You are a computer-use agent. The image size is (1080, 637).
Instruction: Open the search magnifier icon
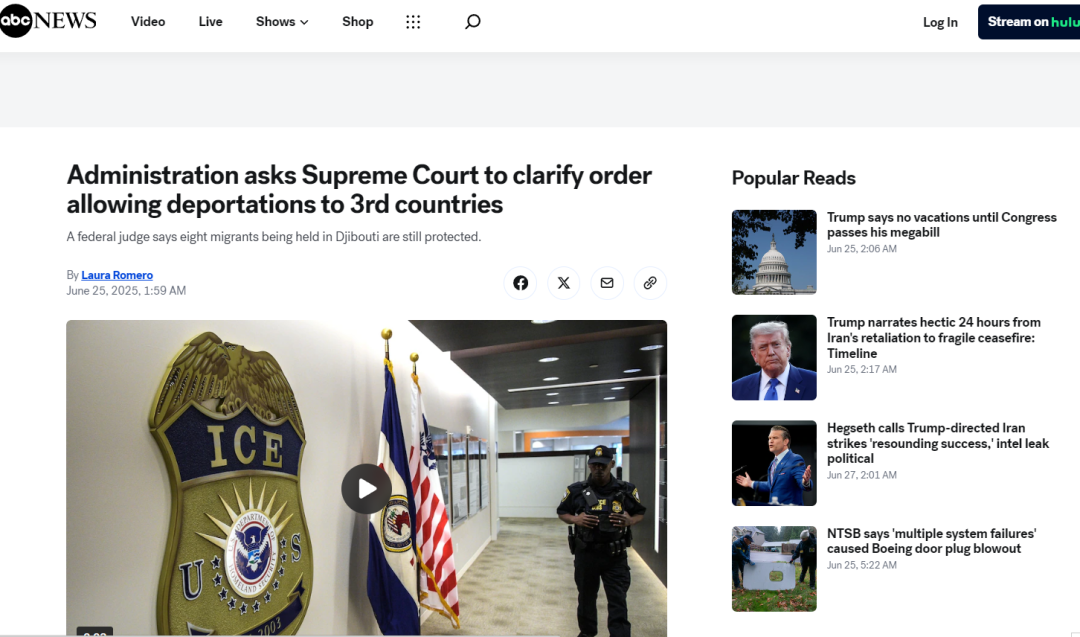pyautogui.click(x=472, y=21)
